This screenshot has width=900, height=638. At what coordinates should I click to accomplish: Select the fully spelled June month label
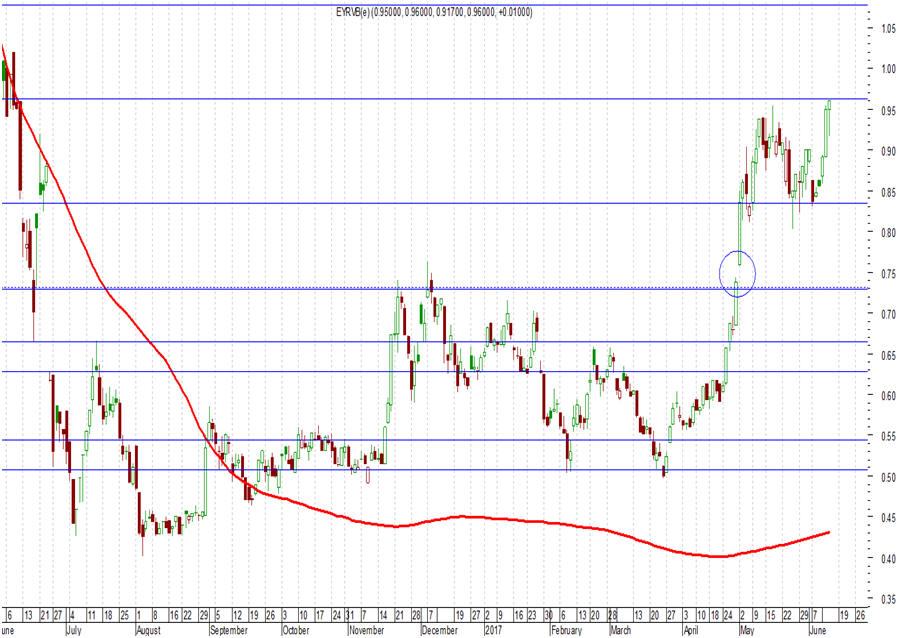point(817,631)
